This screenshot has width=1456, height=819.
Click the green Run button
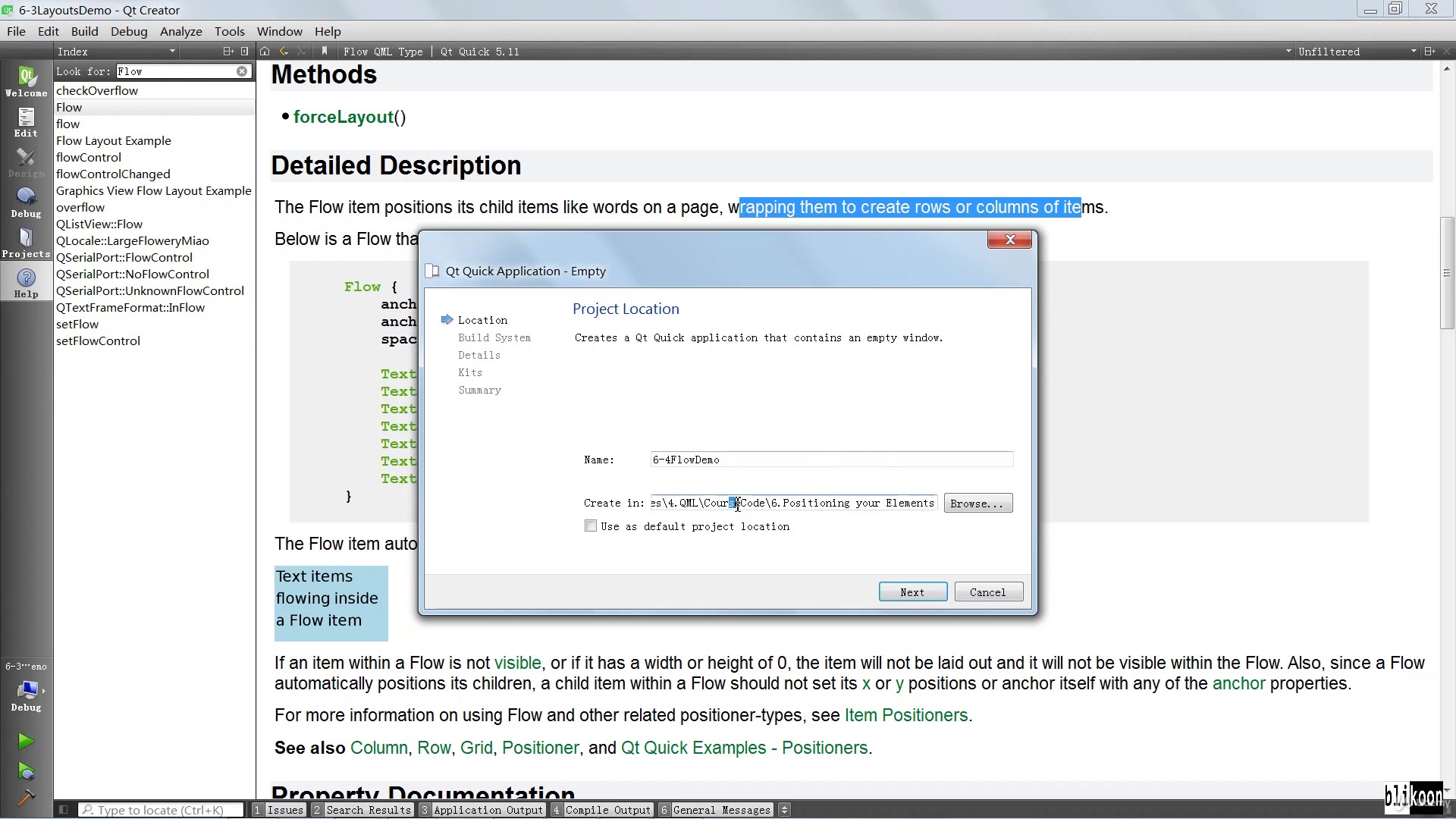pos(27,741)
